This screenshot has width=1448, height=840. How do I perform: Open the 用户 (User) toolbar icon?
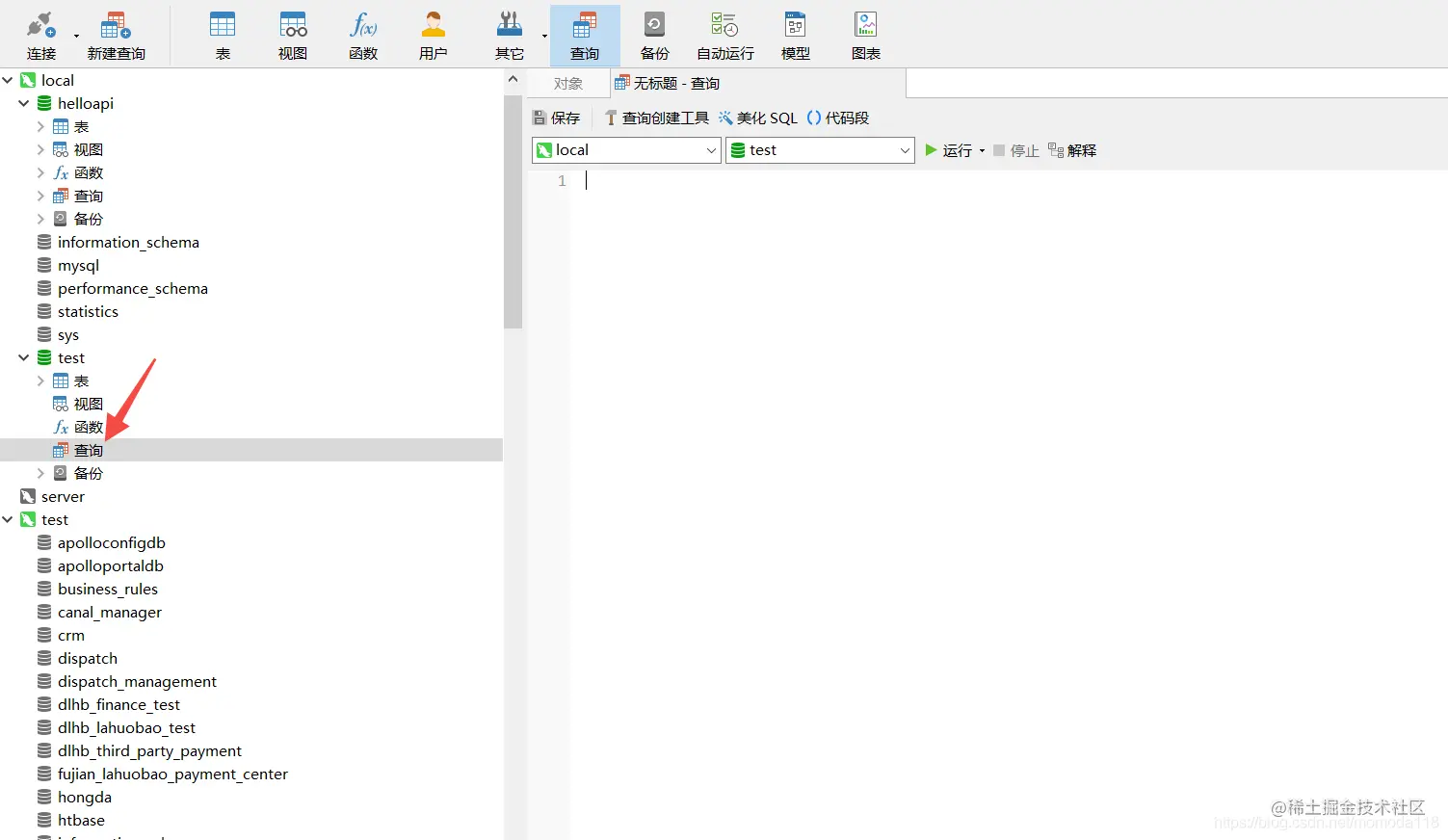pos(434,35)
